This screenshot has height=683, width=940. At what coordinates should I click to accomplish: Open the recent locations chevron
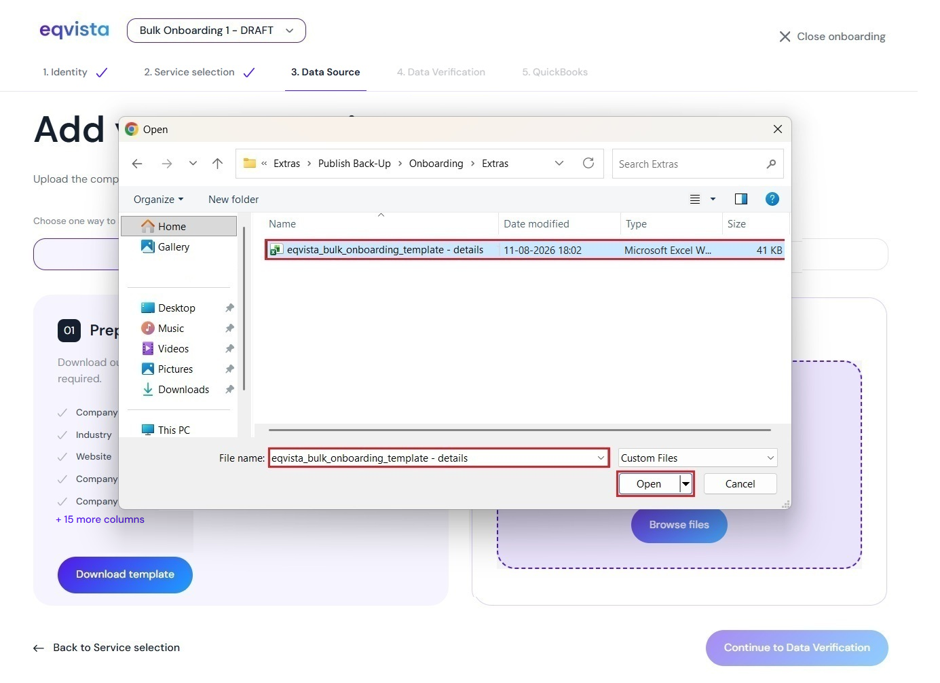[x=192, y=163]
